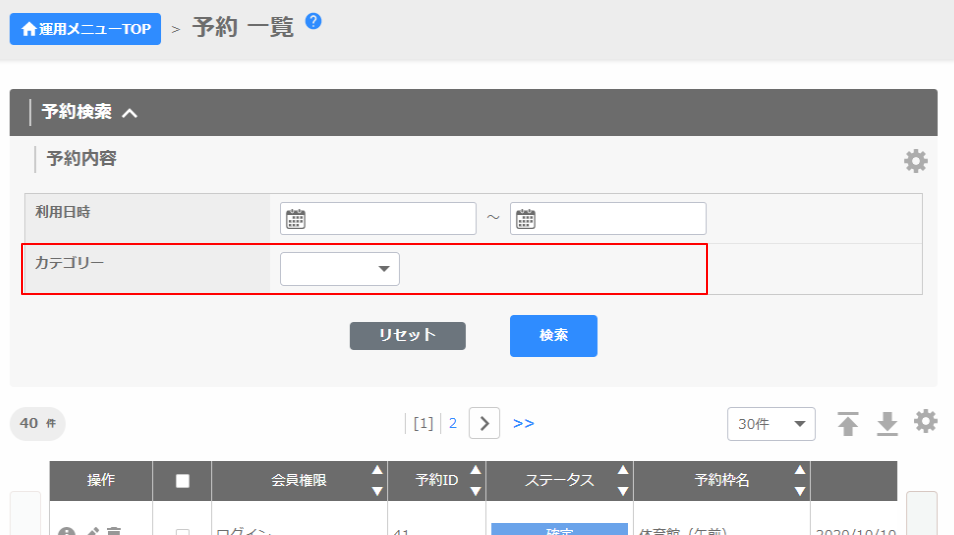Viewport: 954px width, 535px height.
Task: Open the 30件 per-page dropdown
Action: tap(770, 424)
